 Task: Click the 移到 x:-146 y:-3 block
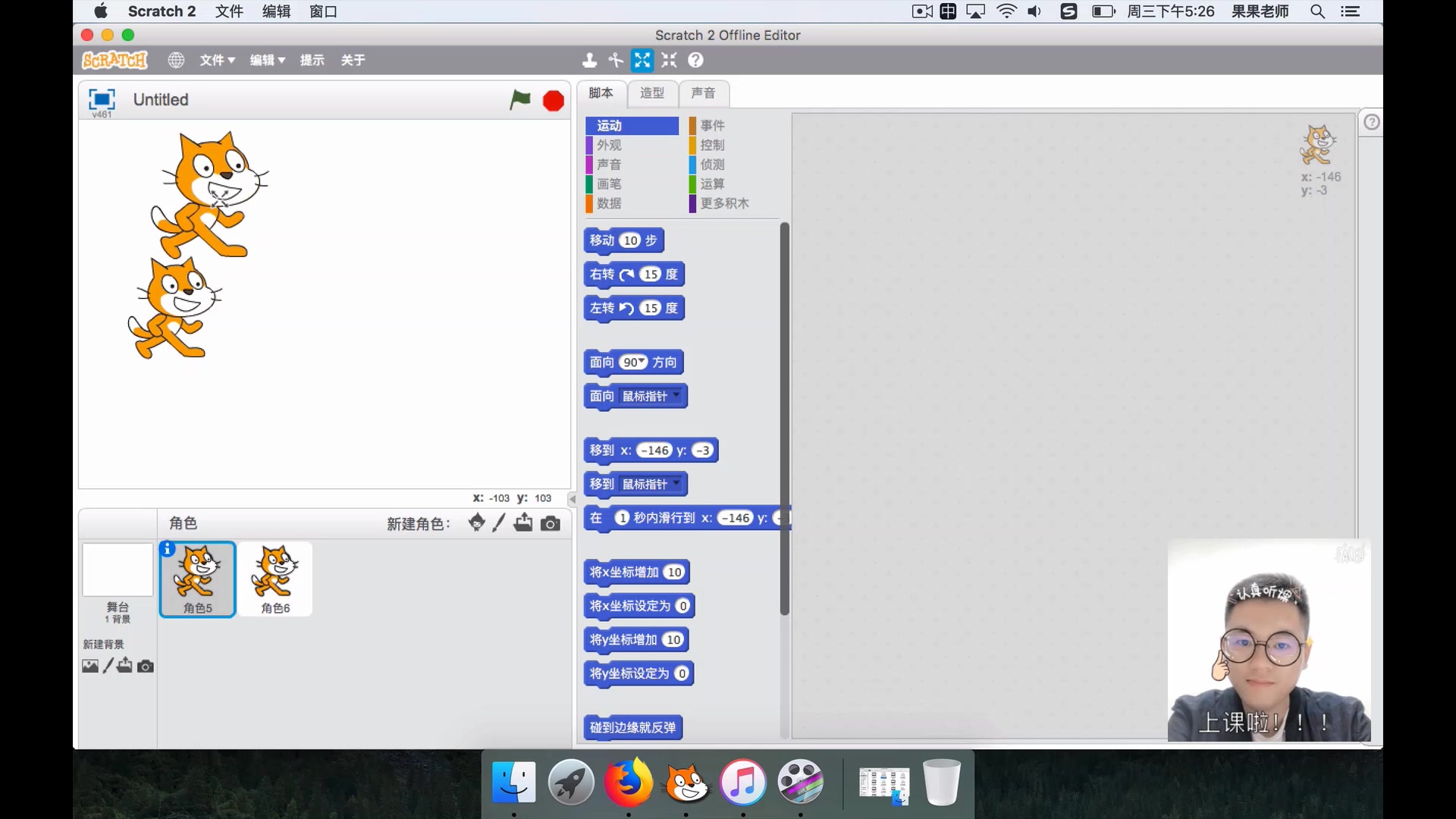[x=651, y=450]
